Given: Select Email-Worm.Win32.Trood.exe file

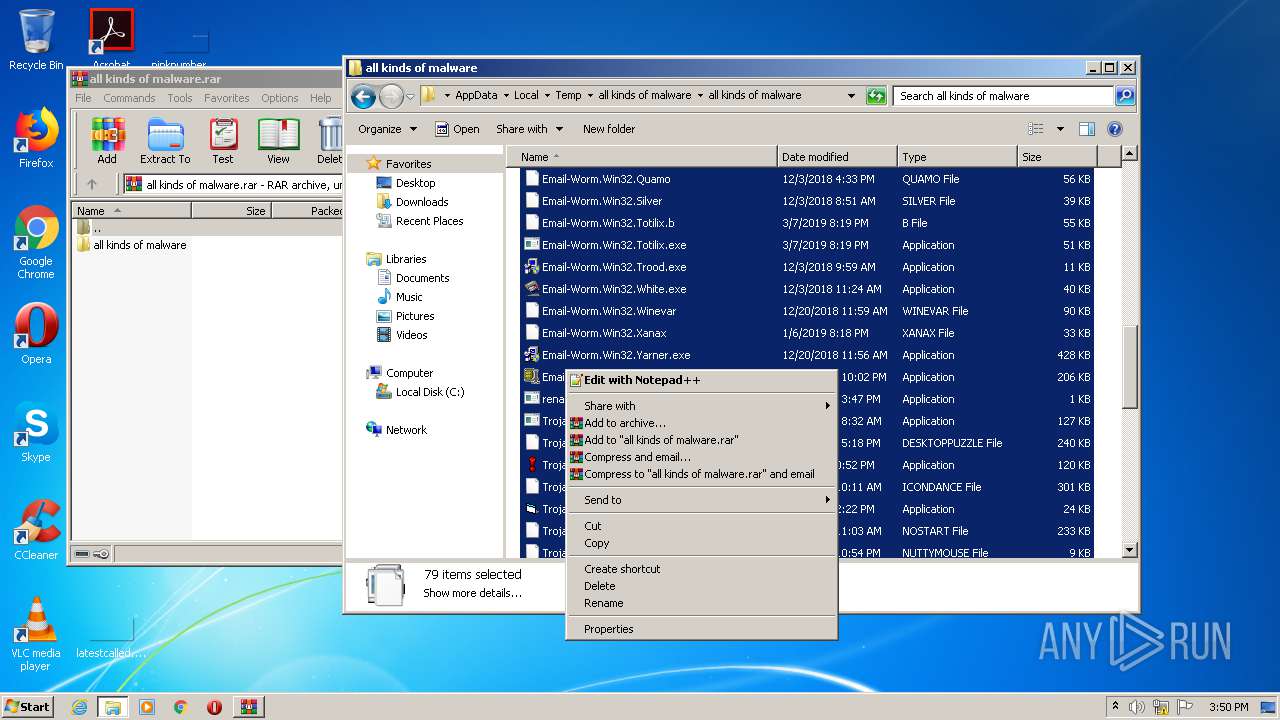Looking at the screenshot, I should [808, 267].
